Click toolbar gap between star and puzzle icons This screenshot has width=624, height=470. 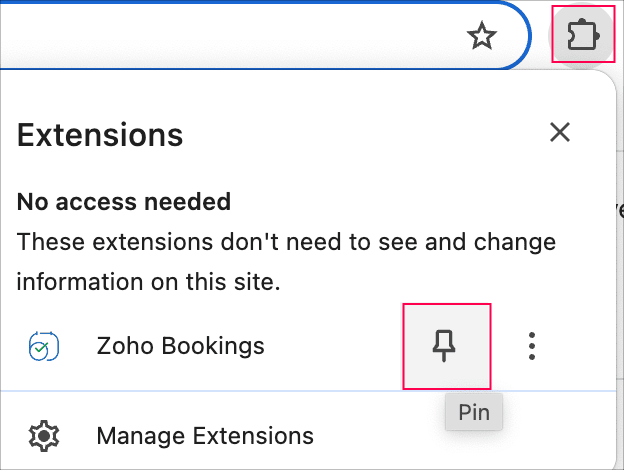coord(538,37)
